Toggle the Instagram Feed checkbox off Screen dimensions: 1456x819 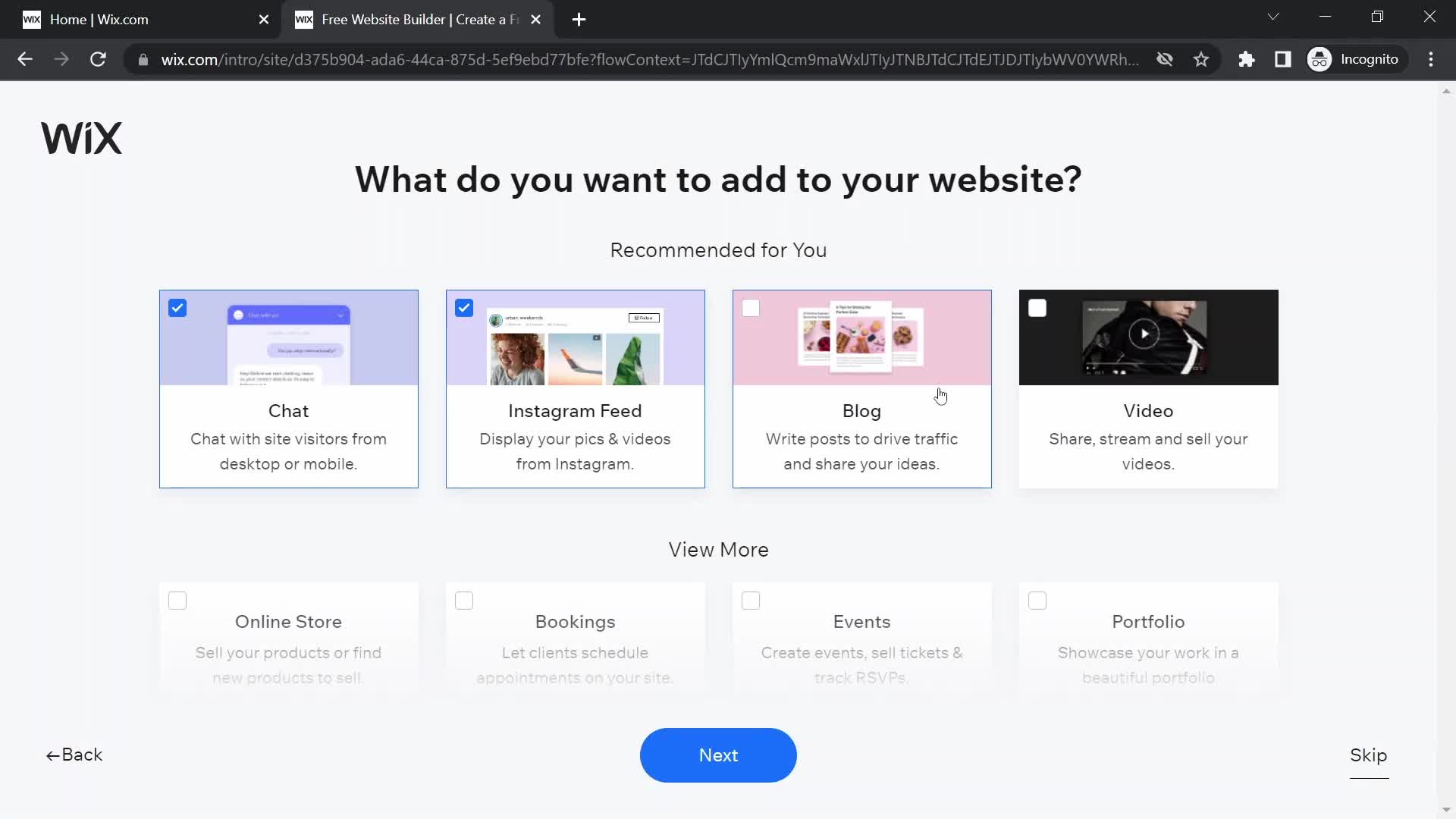pyautogui.click(x=464, y=307)
